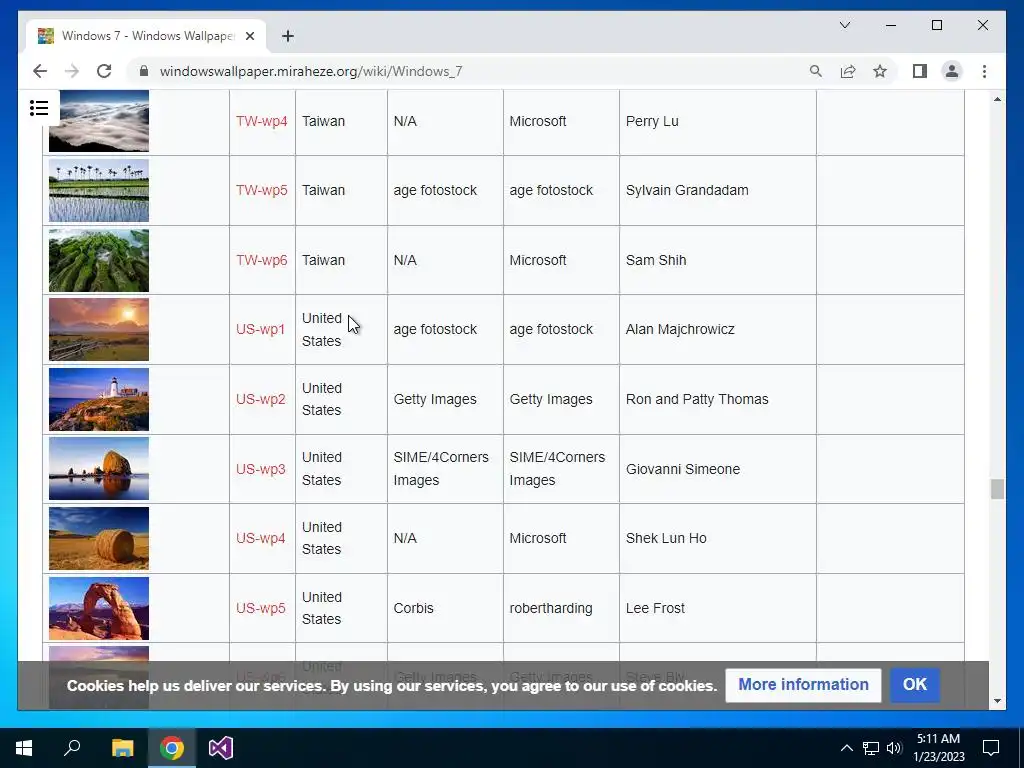Reload the current page
This screenshot has height=768, width=1024.
pos(104,71)
